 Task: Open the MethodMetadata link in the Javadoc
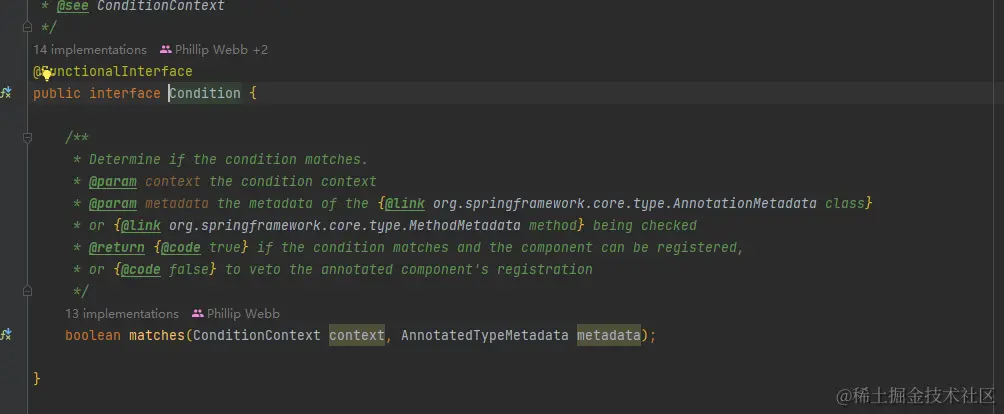344,225
